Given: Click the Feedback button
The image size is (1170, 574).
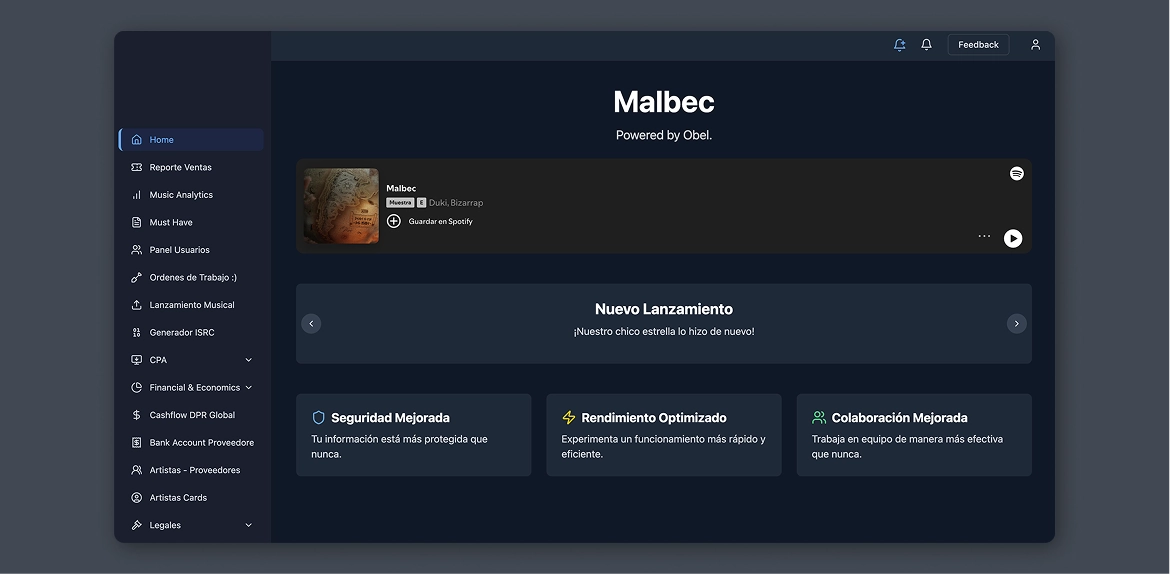Looking at the screenshot, I should coord(977,45).
